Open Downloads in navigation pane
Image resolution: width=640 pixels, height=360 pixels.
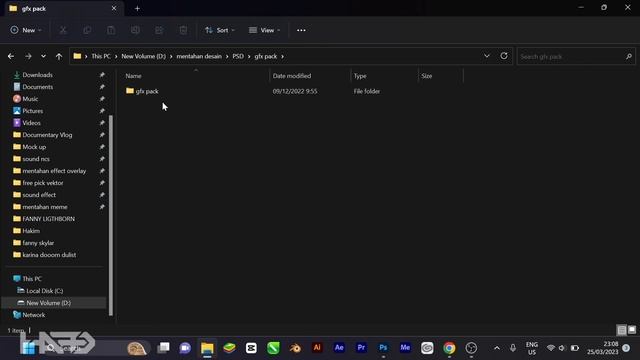(x=38, y=75)
